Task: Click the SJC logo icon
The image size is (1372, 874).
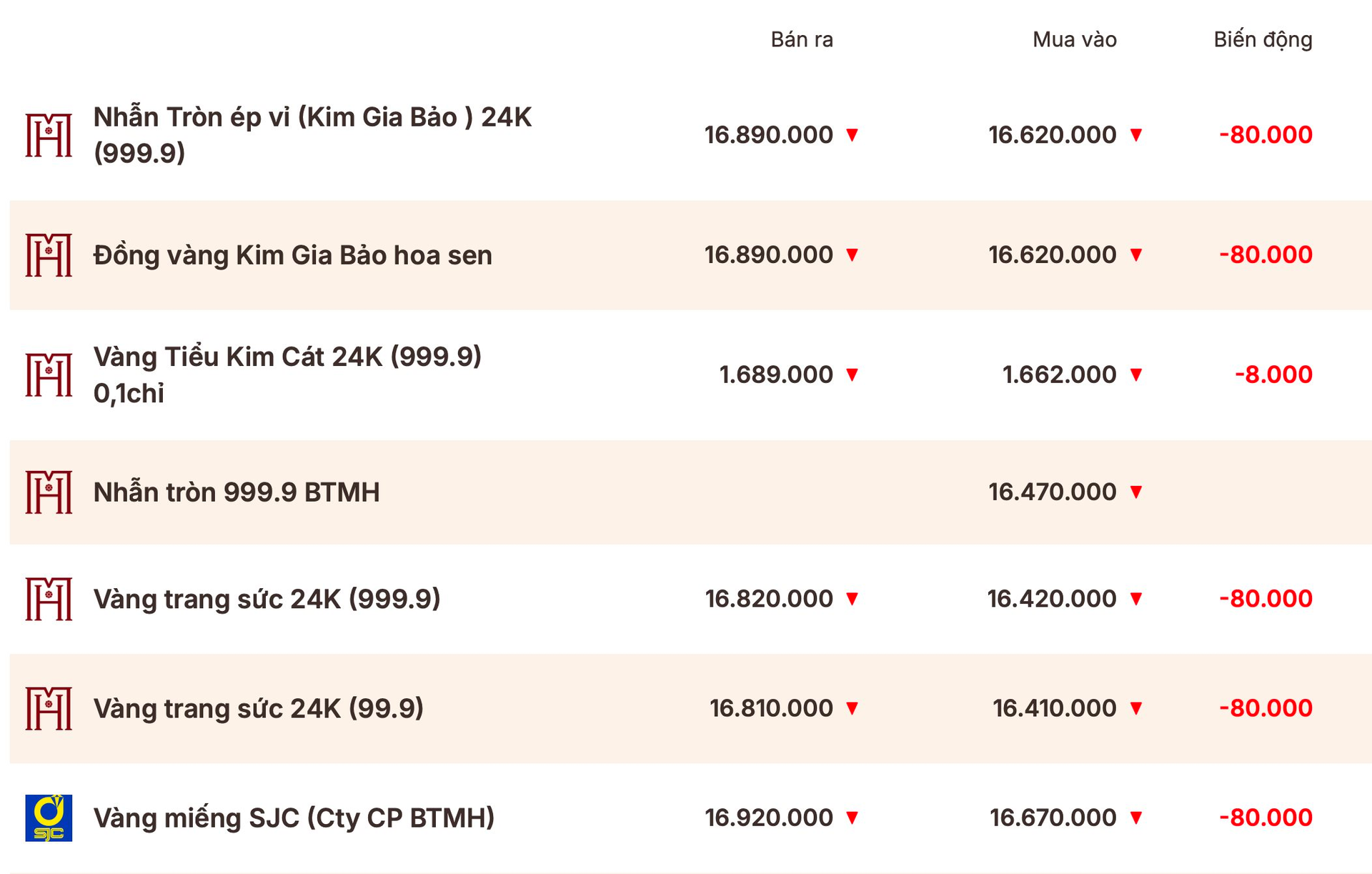Action: [49, 818]
